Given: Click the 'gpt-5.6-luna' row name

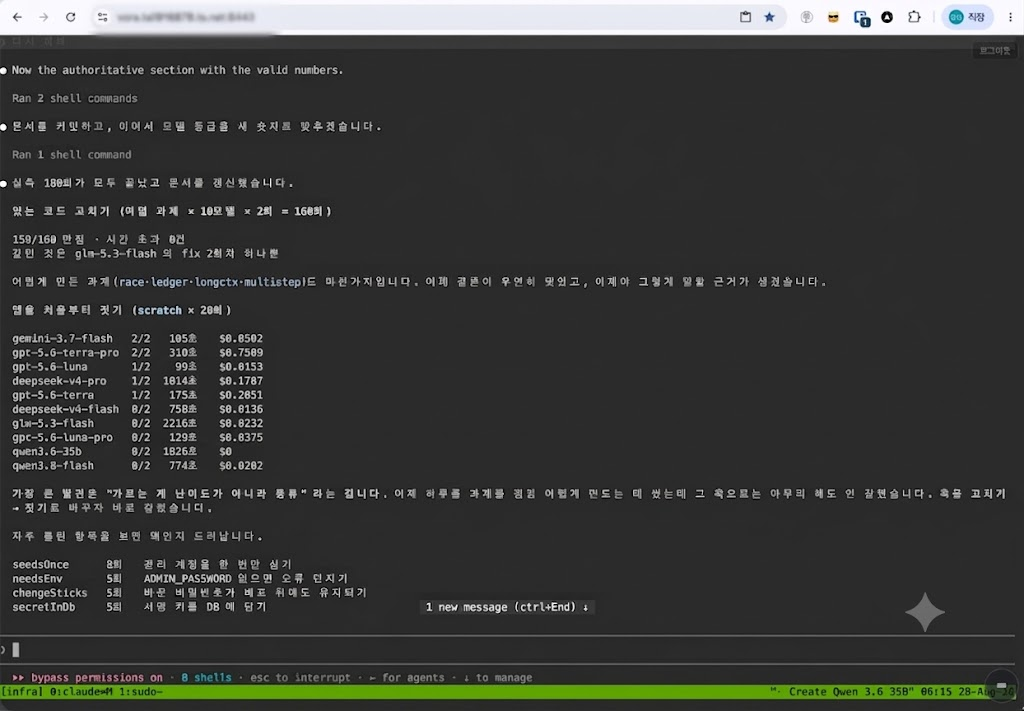Looking at the screenshot, I should click(50, 367).
